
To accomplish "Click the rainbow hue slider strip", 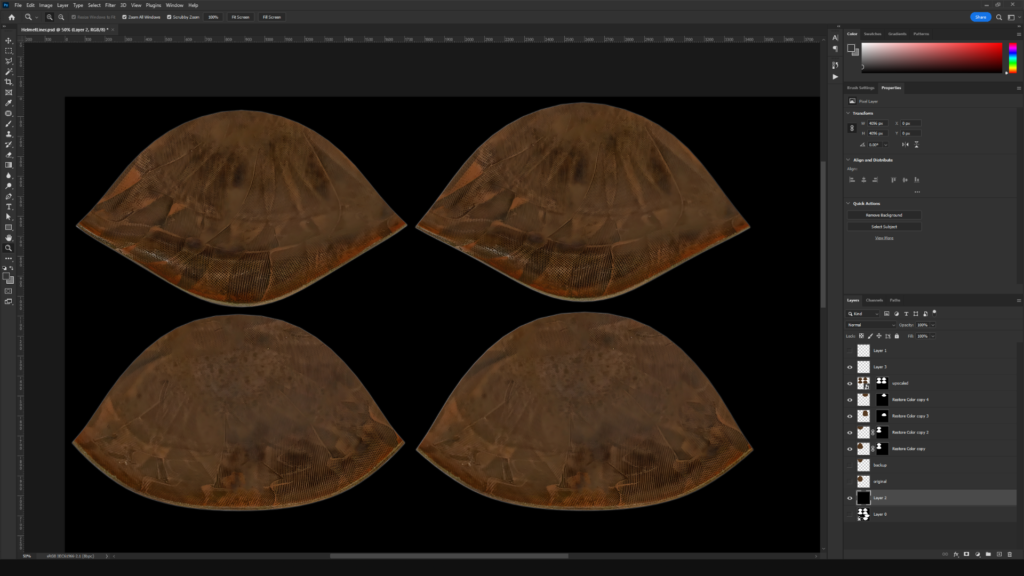I will [1012, 57].
